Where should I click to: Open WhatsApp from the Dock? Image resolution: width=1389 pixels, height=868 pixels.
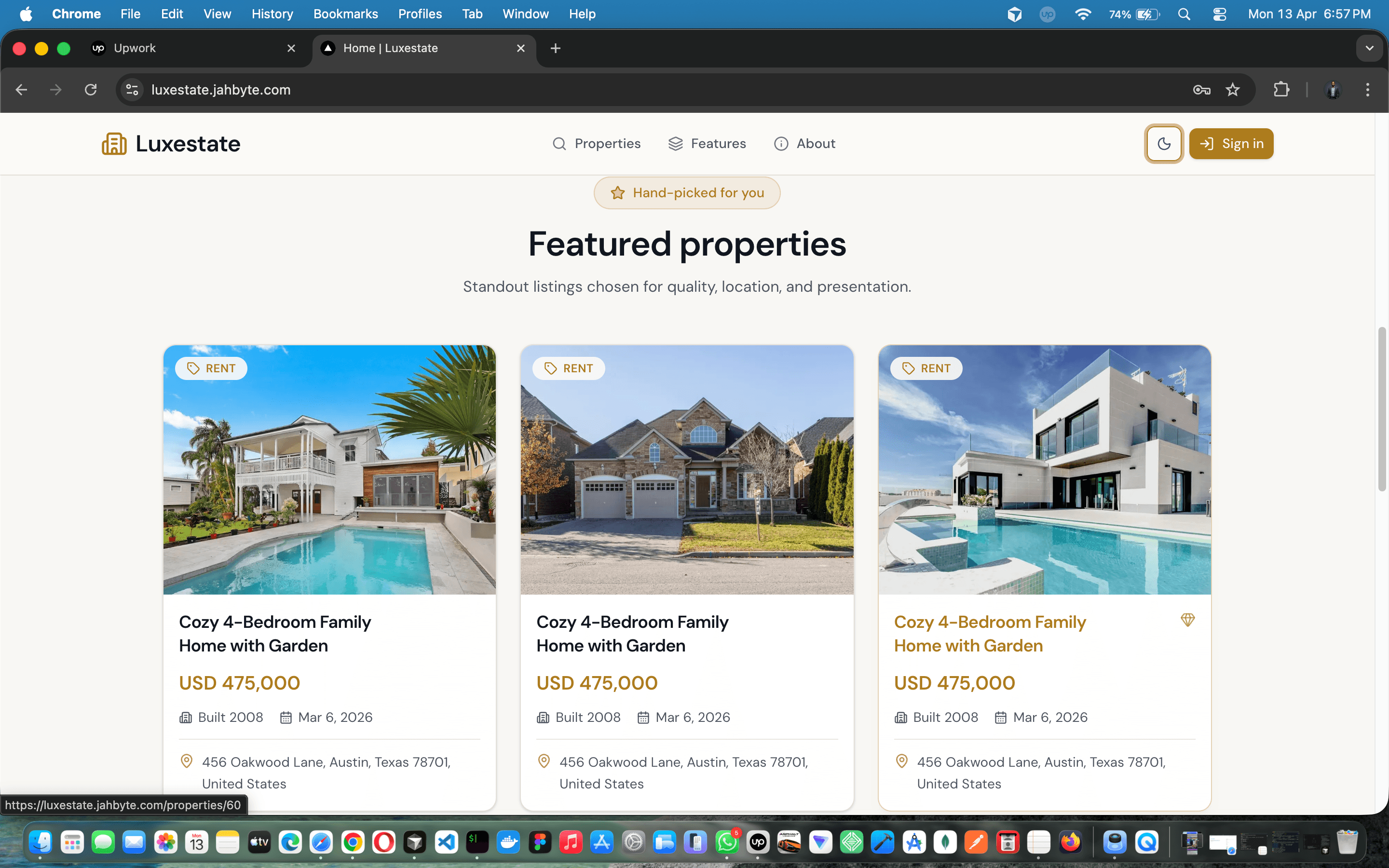tap(727, 842)
